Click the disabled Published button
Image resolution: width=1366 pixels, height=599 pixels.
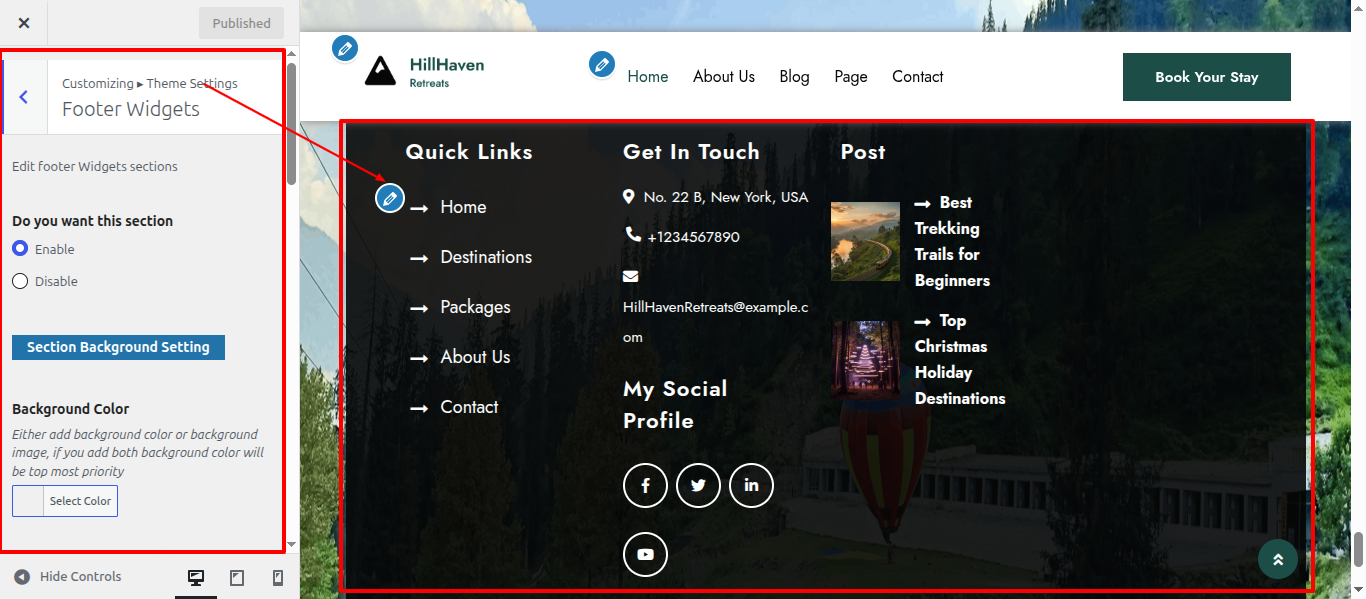coord(241,23)
